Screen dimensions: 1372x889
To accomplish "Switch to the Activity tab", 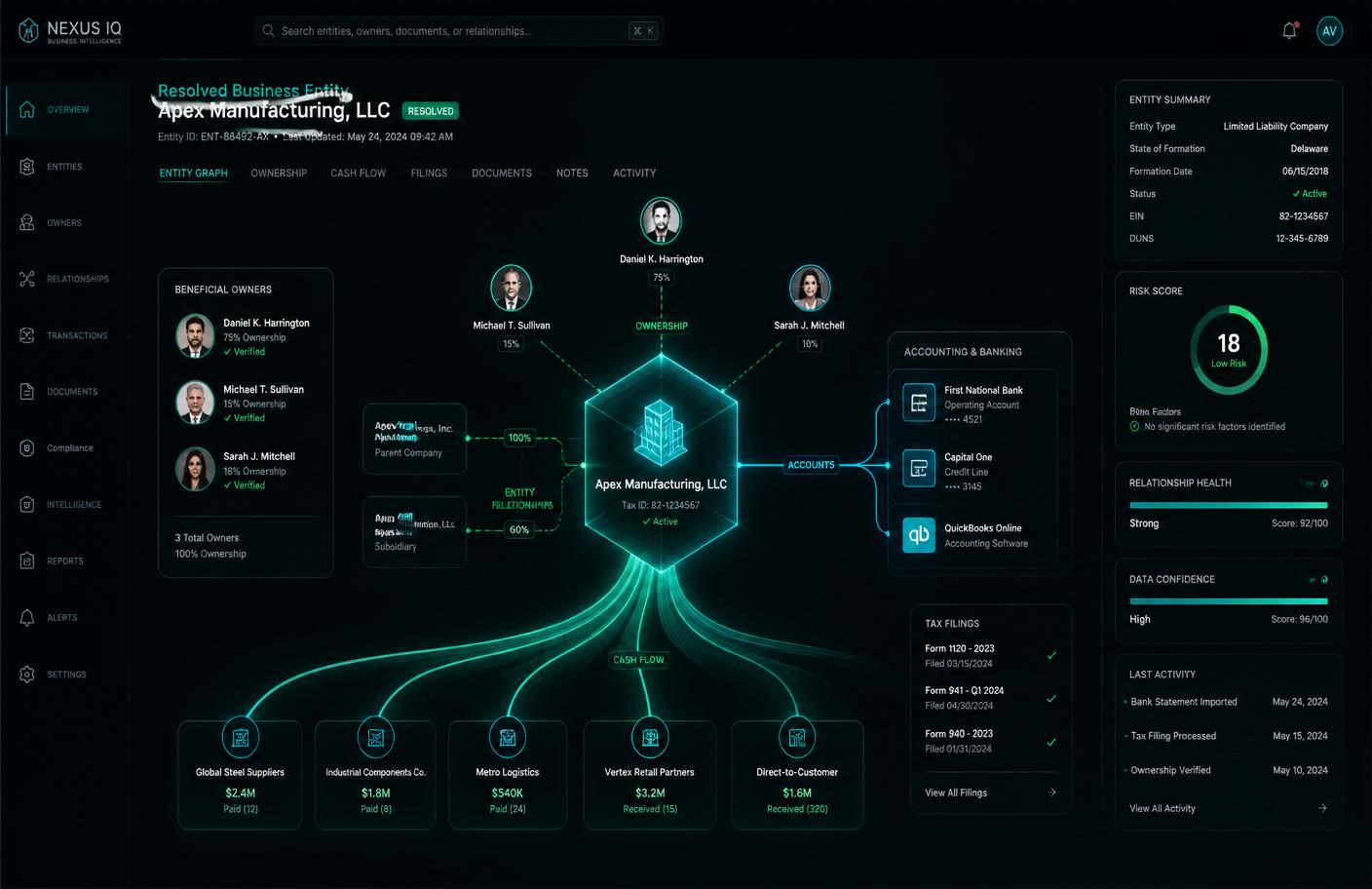I will (x=634, y=173).
